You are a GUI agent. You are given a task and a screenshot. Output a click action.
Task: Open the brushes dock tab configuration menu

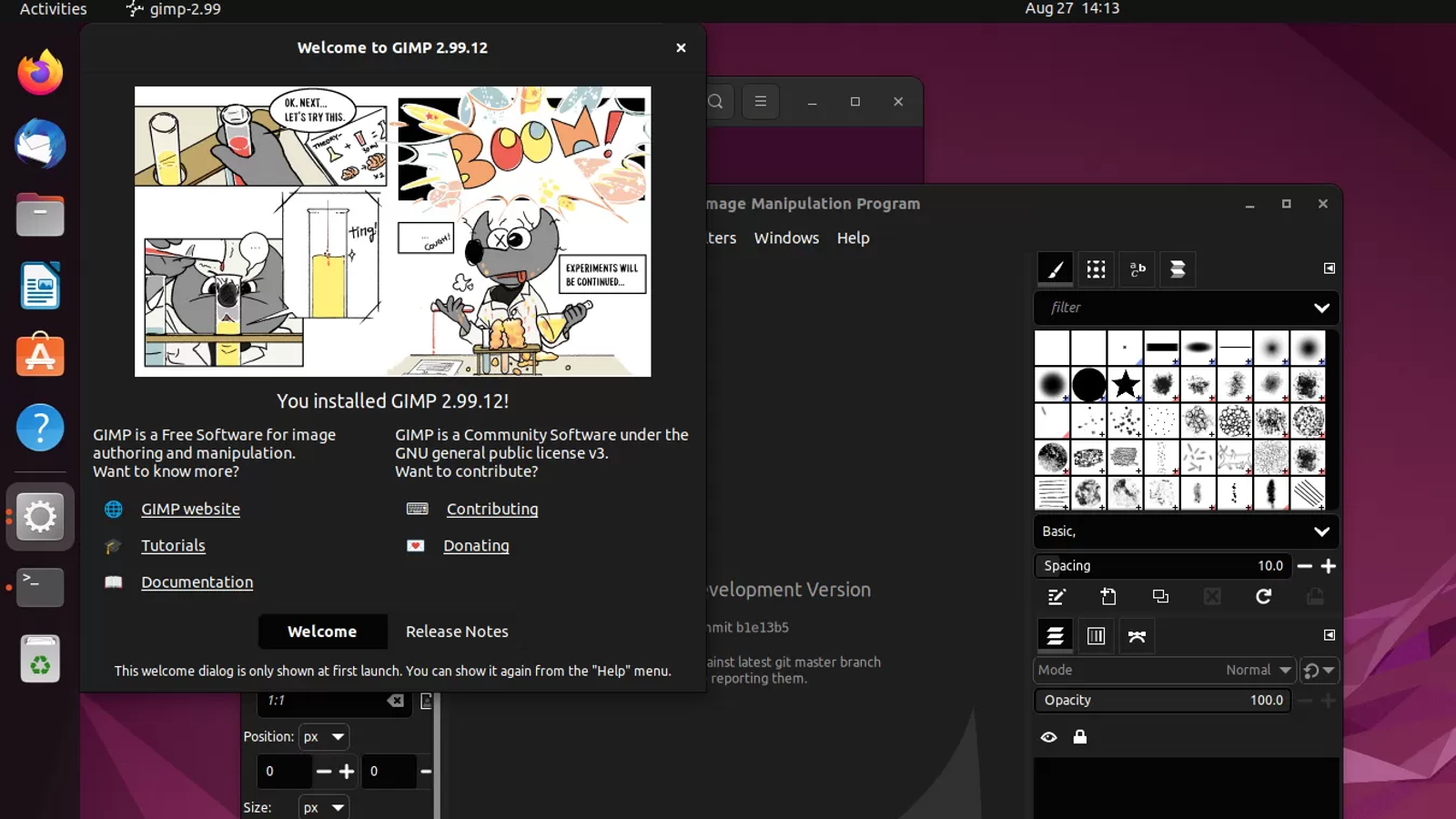pos(1330,268)
